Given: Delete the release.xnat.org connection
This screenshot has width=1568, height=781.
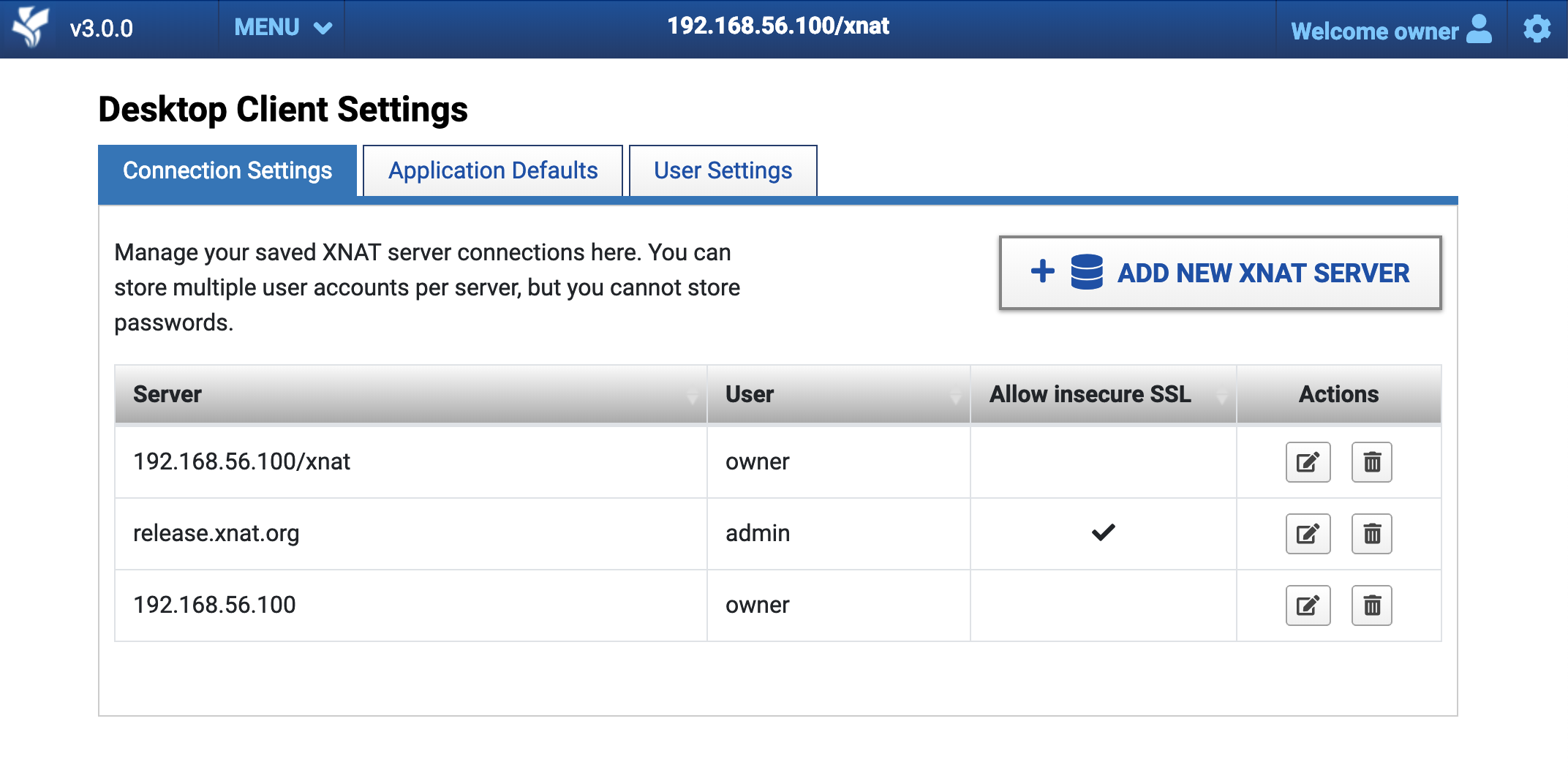Looking at the screenshot, I should pos(1371,534).
